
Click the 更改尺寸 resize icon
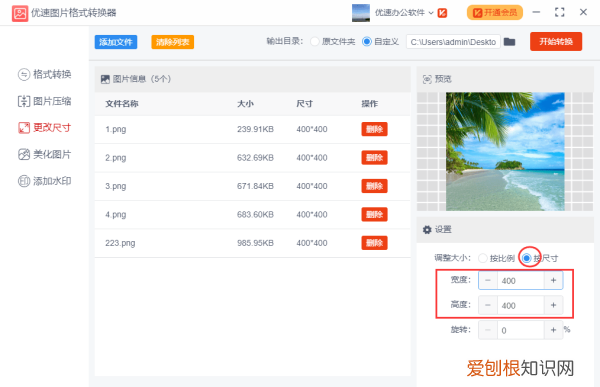point(24,128)
